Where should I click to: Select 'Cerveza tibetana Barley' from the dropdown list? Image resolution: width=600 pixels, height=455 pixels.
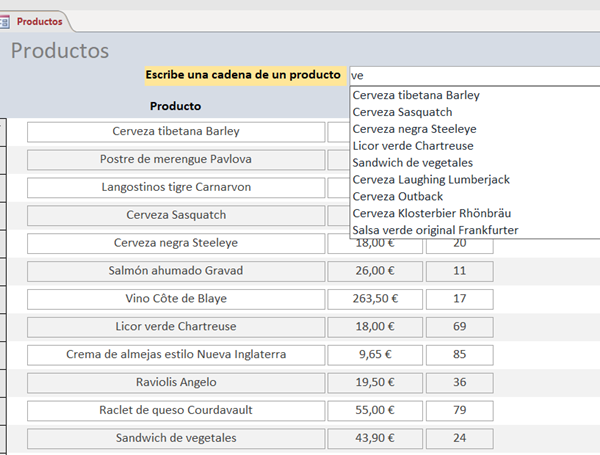tap(416, 95)
